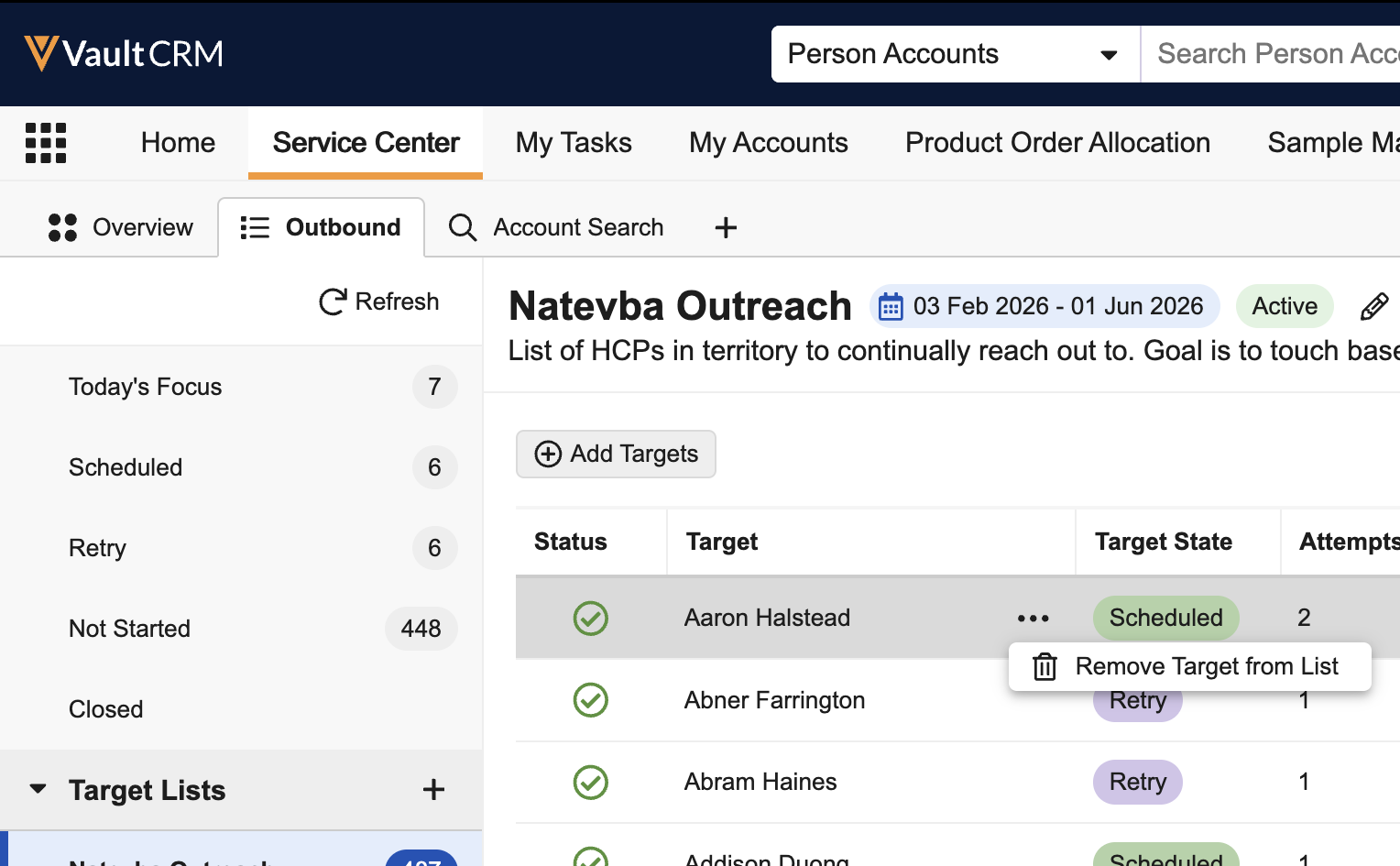Click the calendar icon in date range

[x=891, y=306]
